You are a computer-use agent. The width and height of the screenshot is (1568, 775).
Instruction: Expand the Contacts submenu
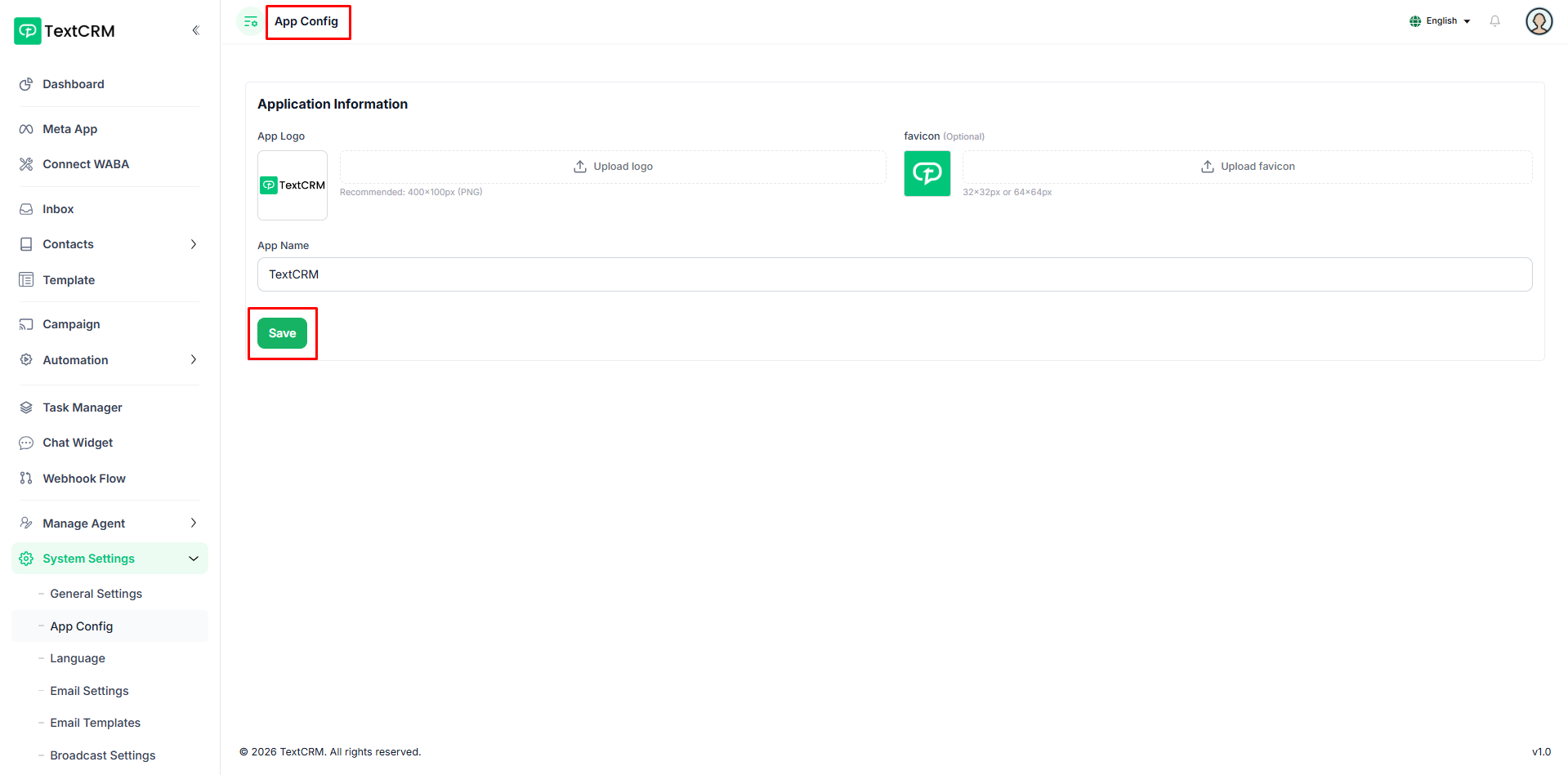(193, 244)
